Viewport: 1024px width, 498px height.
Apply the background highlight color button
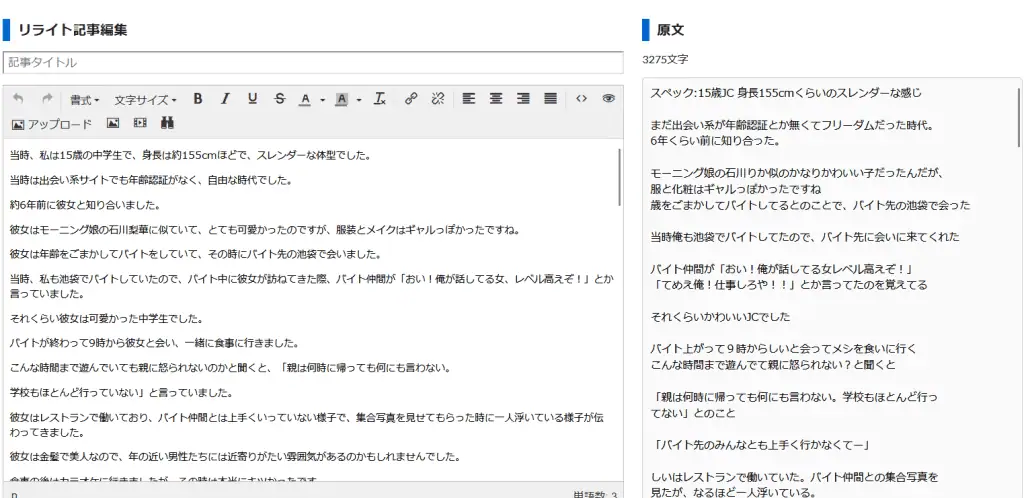click(341, 99)
